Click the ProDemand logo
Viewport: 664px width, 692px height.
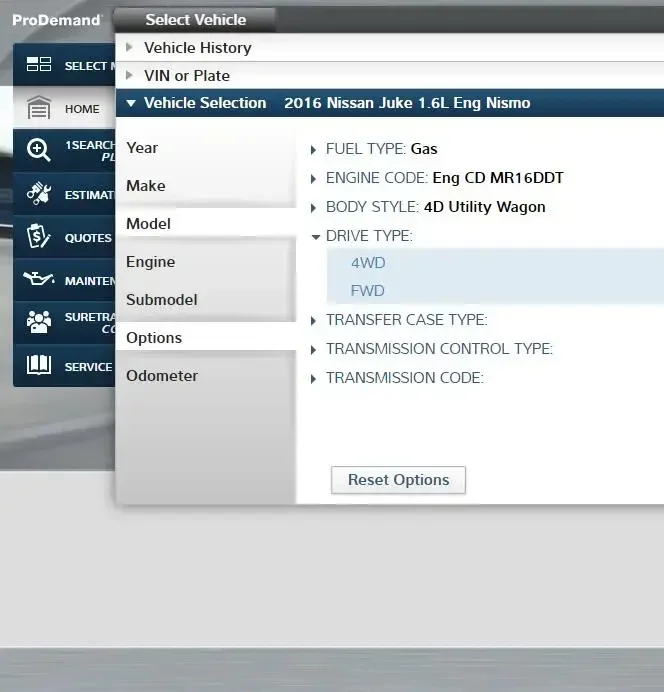tap(57, 20)
